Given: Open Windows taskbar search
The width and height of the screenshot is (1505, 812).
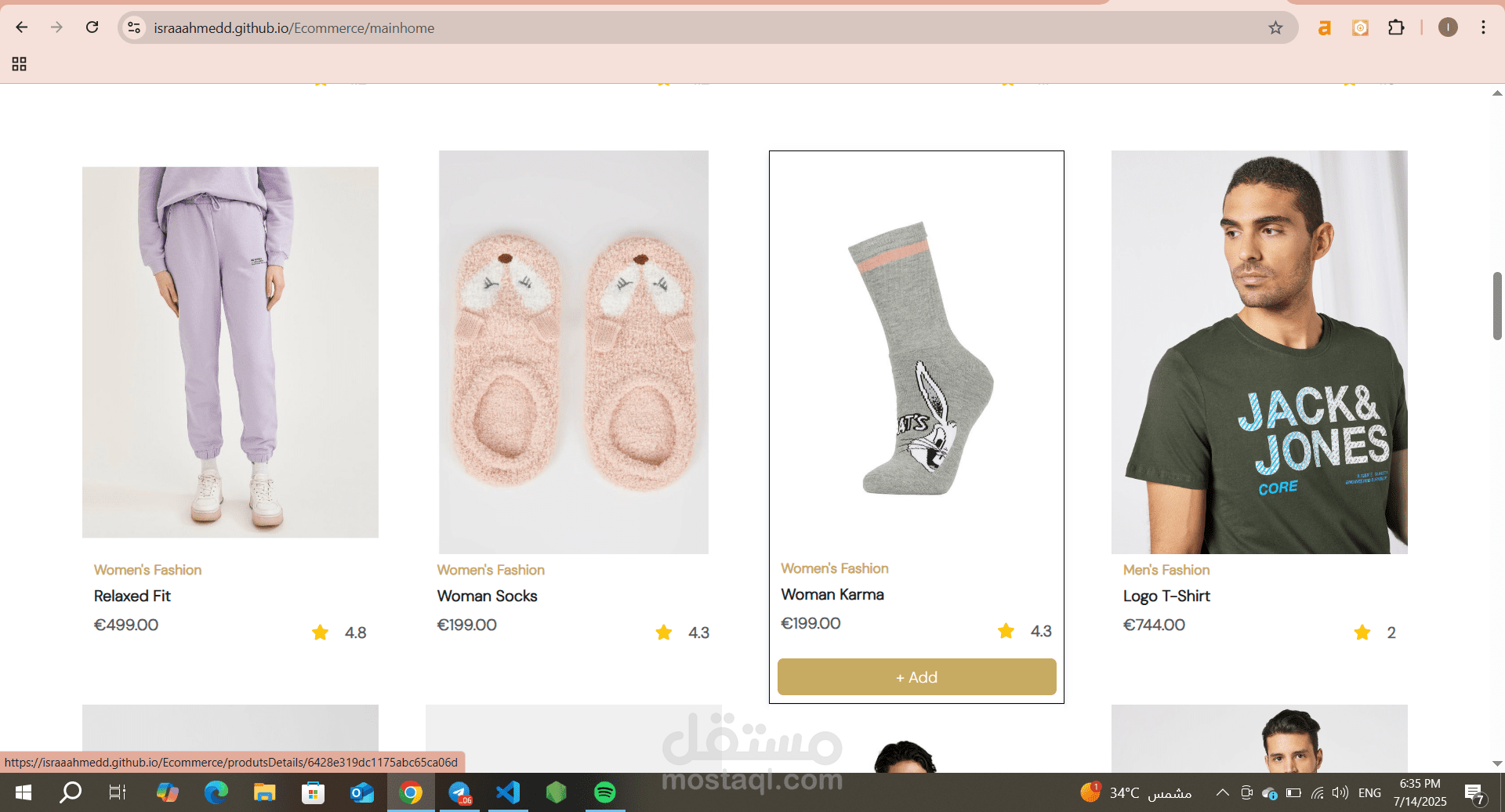Looking at the screenshot, I should pos(71,792).
